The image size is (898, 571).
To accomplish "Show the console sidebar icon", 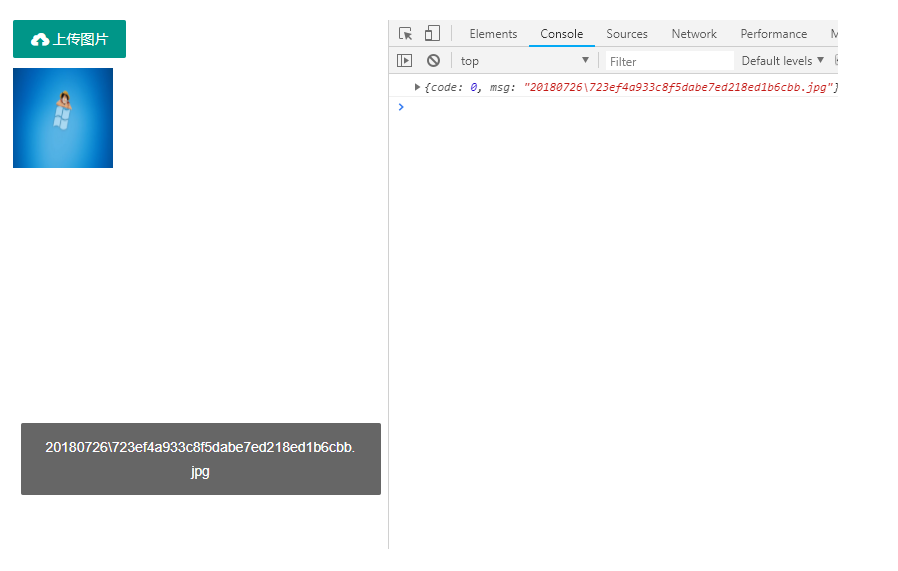I will (x=404, y=61).
